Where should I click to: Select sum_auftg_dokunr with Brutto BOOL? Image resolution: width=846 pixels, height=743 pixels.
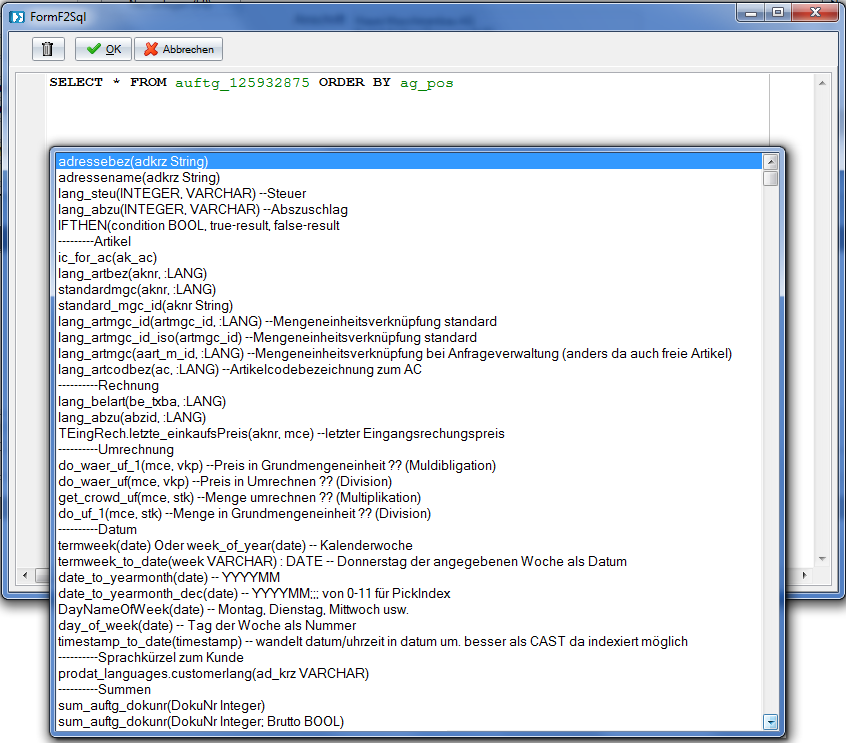pyautogui.click(x=201, y=721)
